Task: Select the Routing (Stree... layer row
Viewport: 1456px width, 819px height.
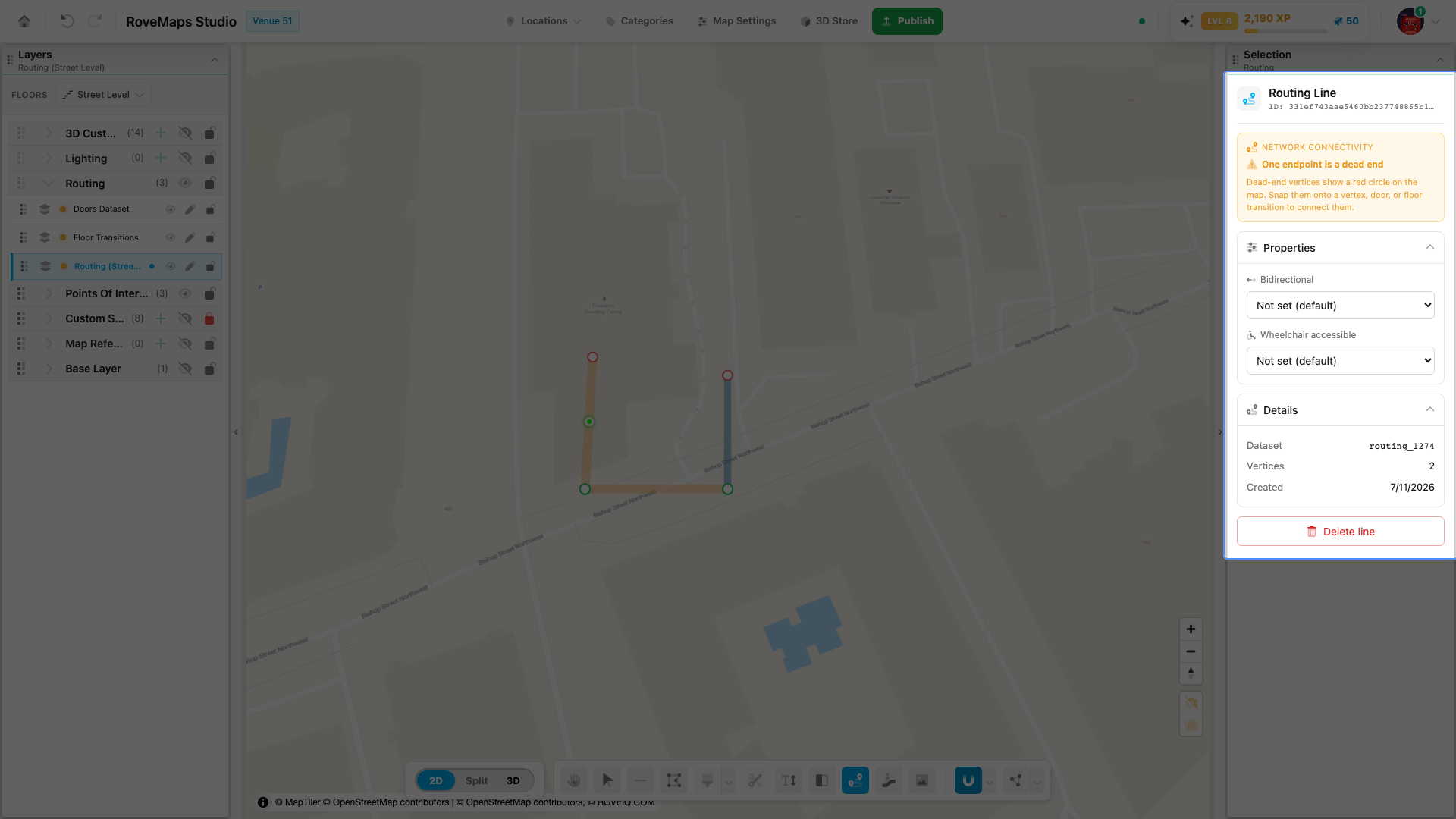Action: click(x=116, y=266)
